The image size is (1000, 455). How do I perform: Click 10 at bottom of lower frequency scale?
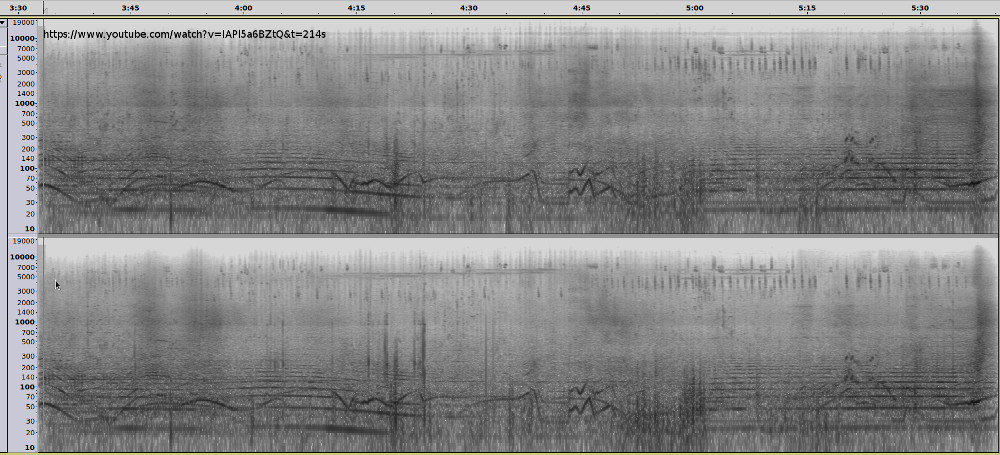pos(31,448)
